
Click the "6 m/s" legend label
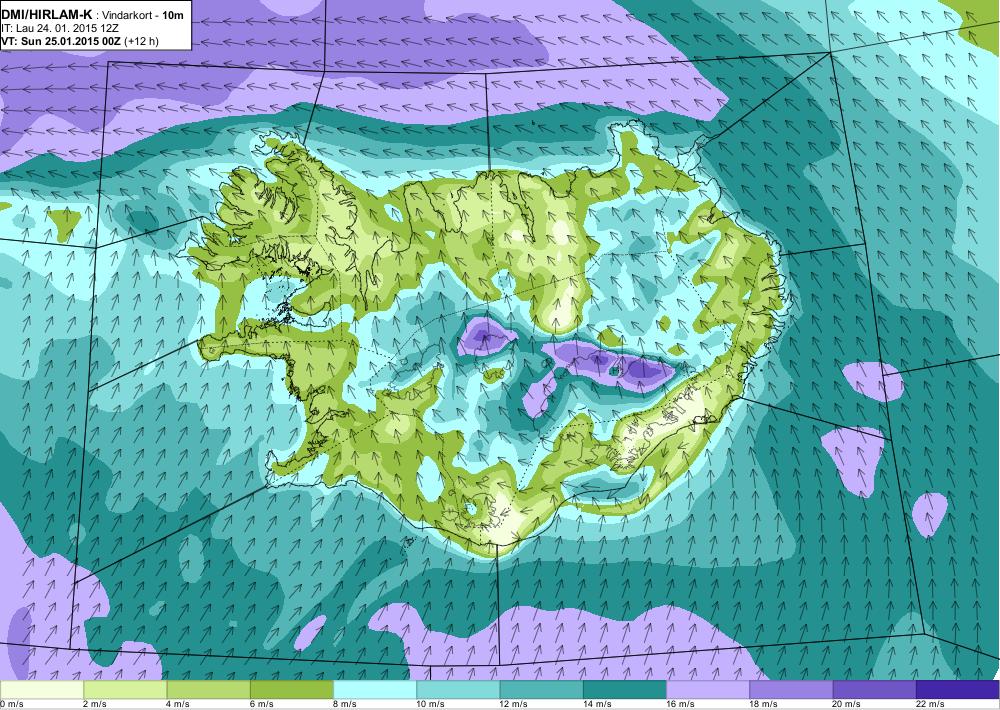pos(261,704)
